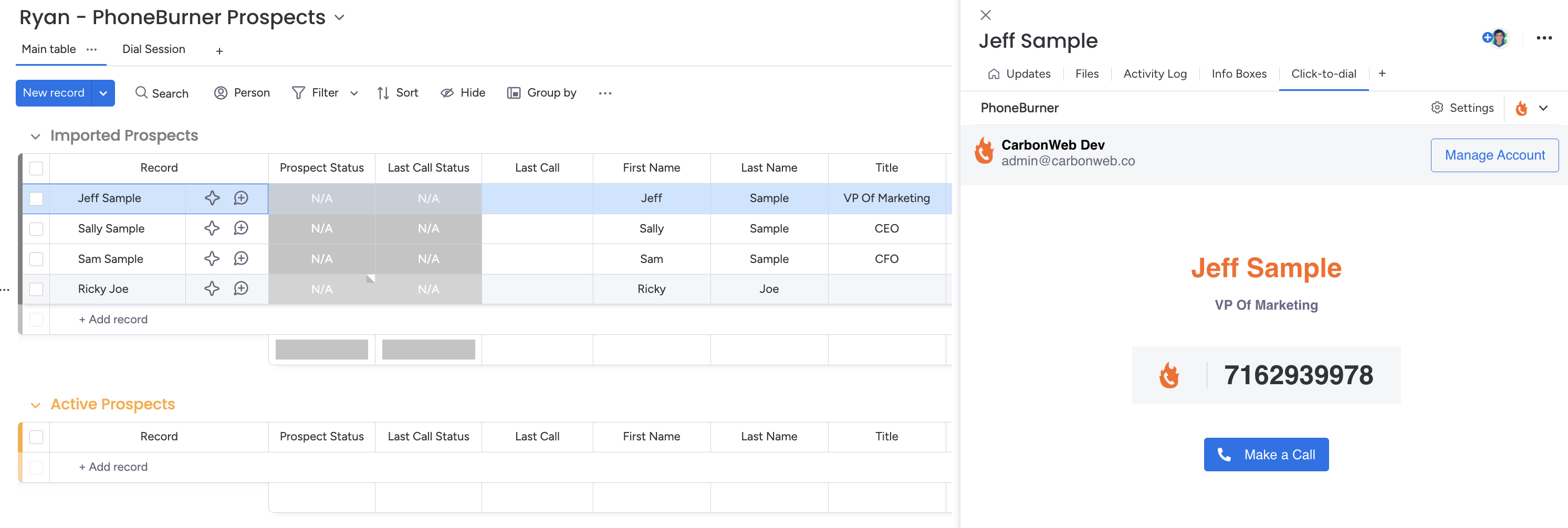This screenshot has width=1568, height=528.
Task: Open the update conversation icon for Ricky Joe
Action: (x=241, y=289)
